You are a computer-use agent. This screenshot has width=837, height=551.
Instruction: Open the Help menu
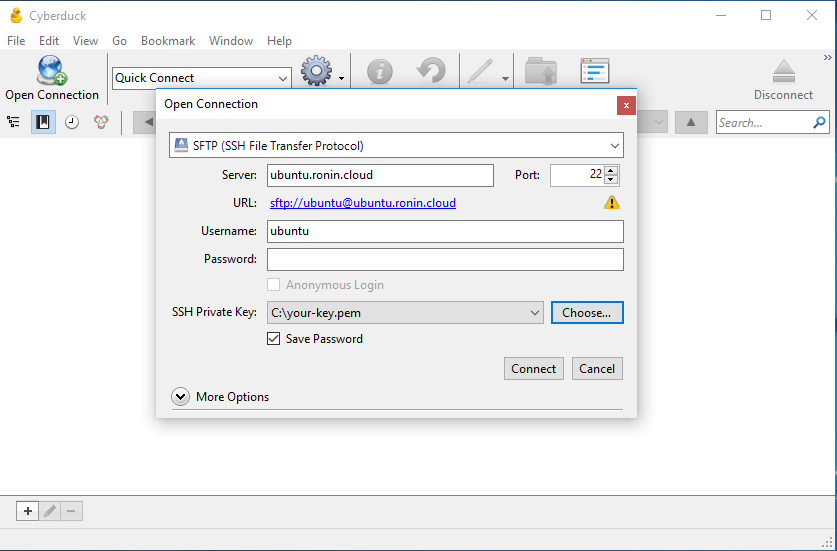(x=279, y=41)
